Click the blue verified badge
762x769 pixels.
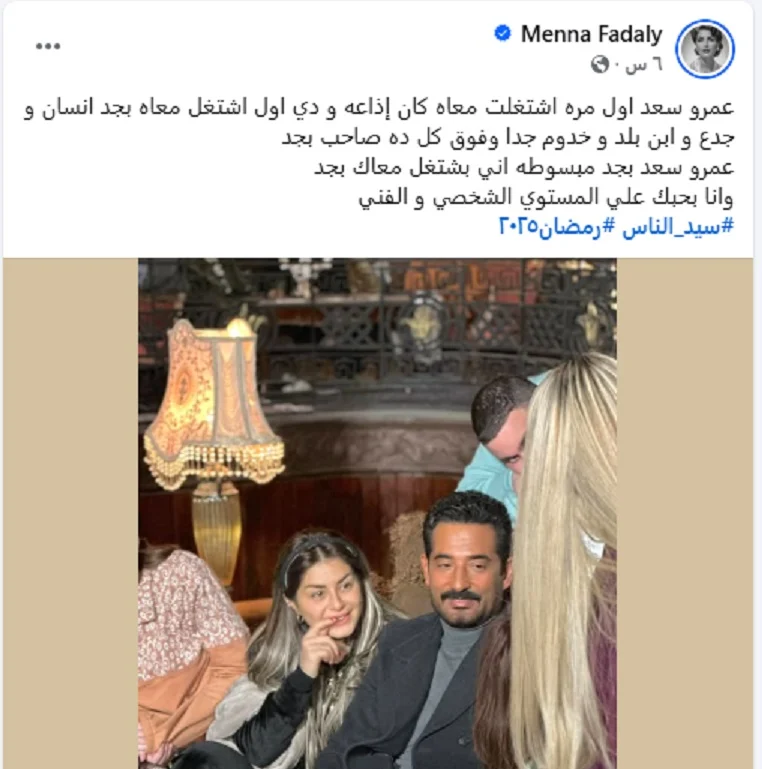[x=503, y=34]
